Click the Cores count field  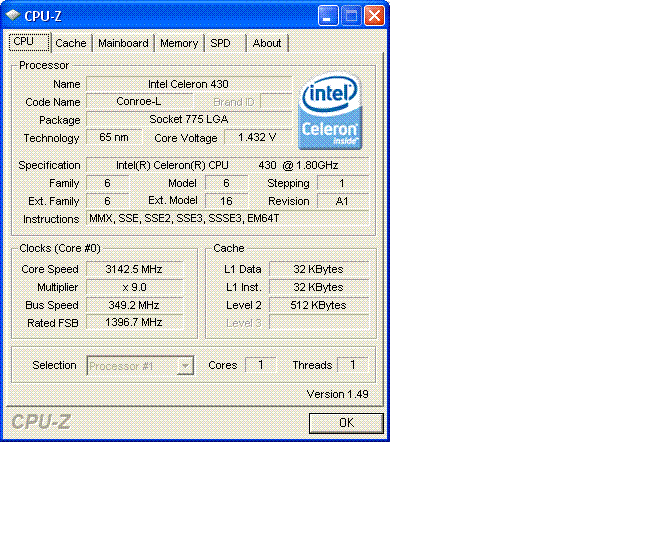(x=261, y=365)
